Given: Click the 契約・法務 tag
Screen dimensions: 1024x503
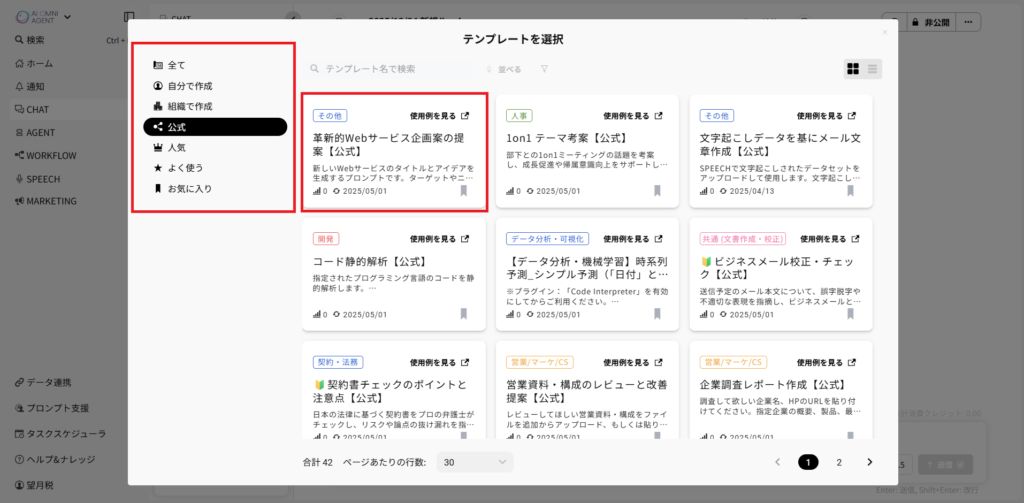Looking at the screenshot, I should (338, 362).
